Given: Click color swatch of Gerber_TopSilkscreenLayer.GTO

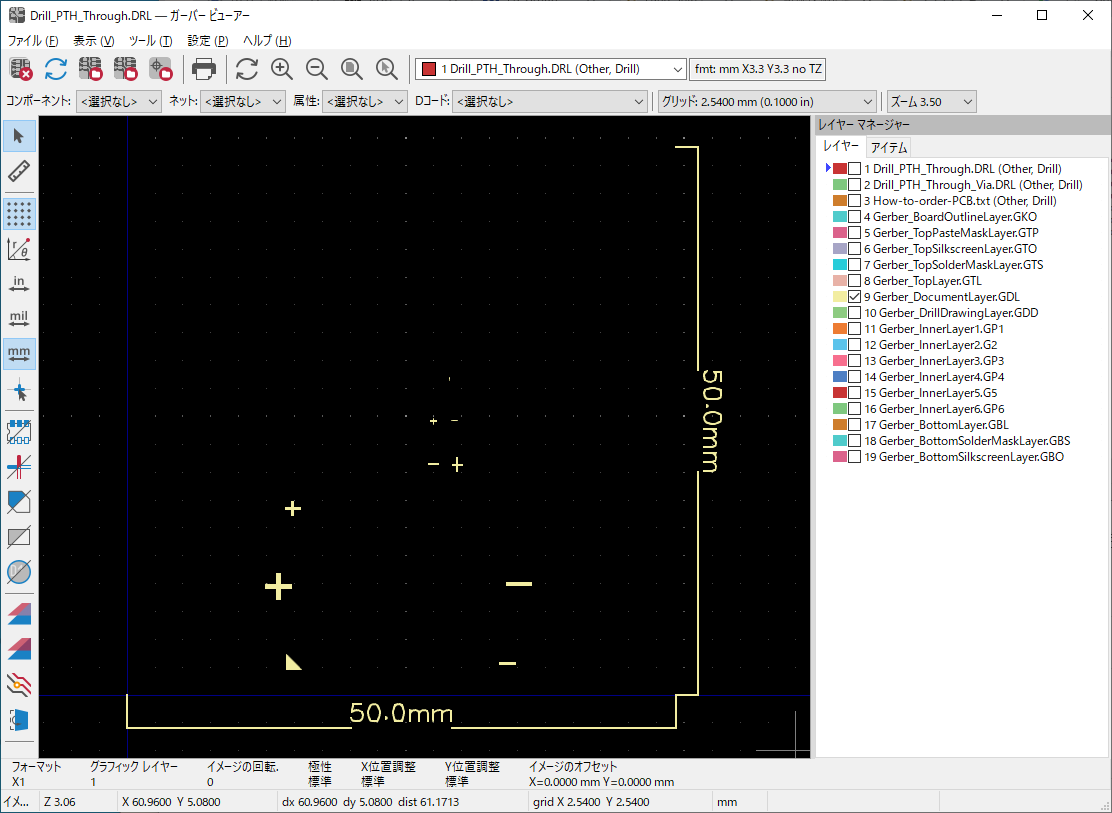Looking at the screenshot, I should 840,249.
